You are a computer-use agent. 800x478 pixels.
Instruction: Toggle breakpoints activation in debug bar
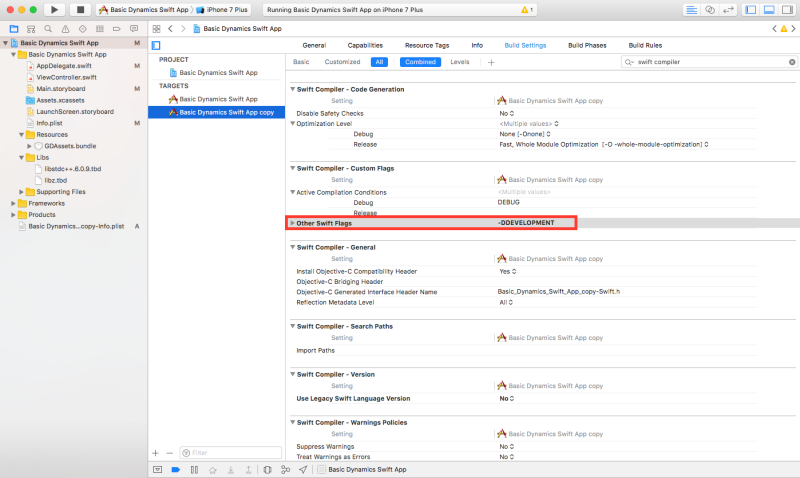point(176,470)
